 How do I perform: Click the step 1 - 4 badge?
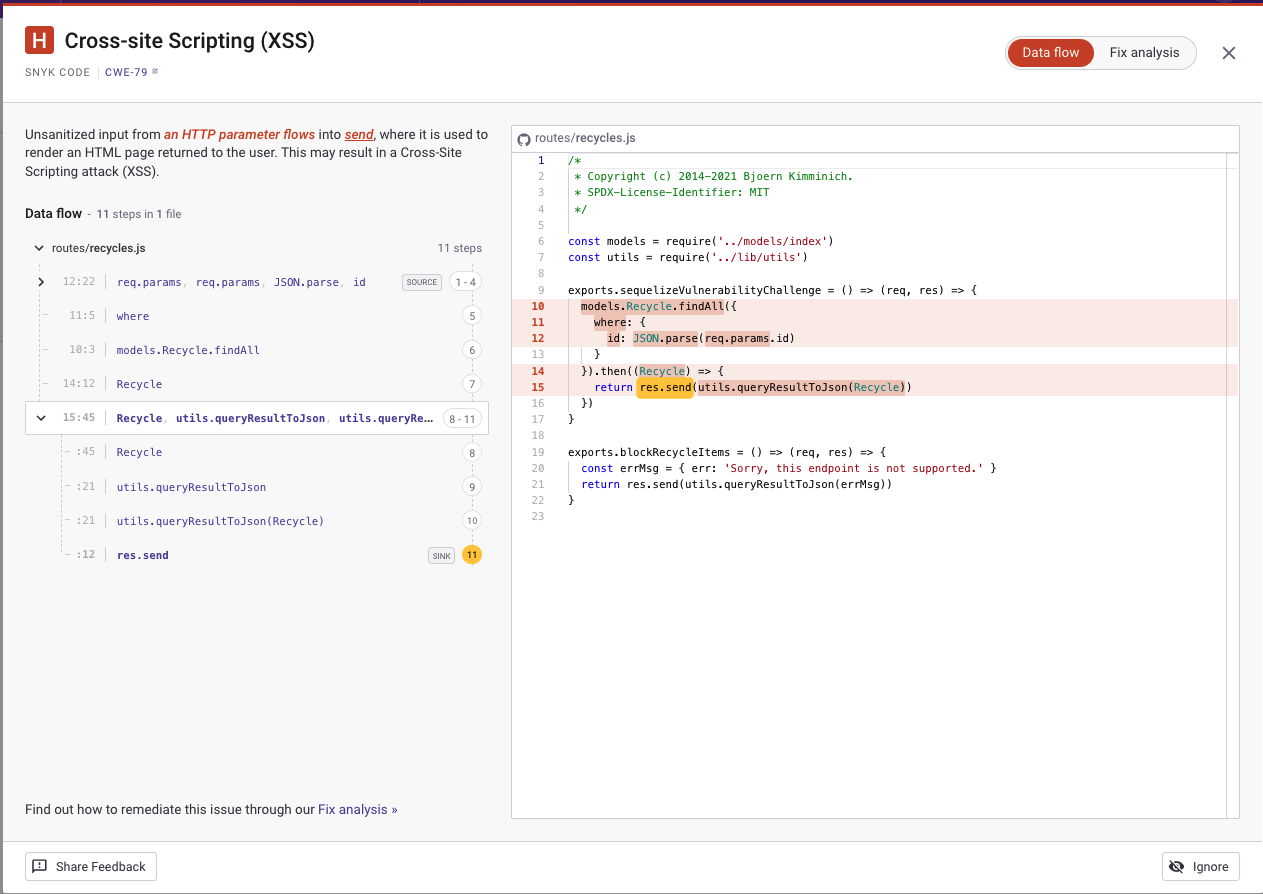pyautogui.click(x=466, y=282)
